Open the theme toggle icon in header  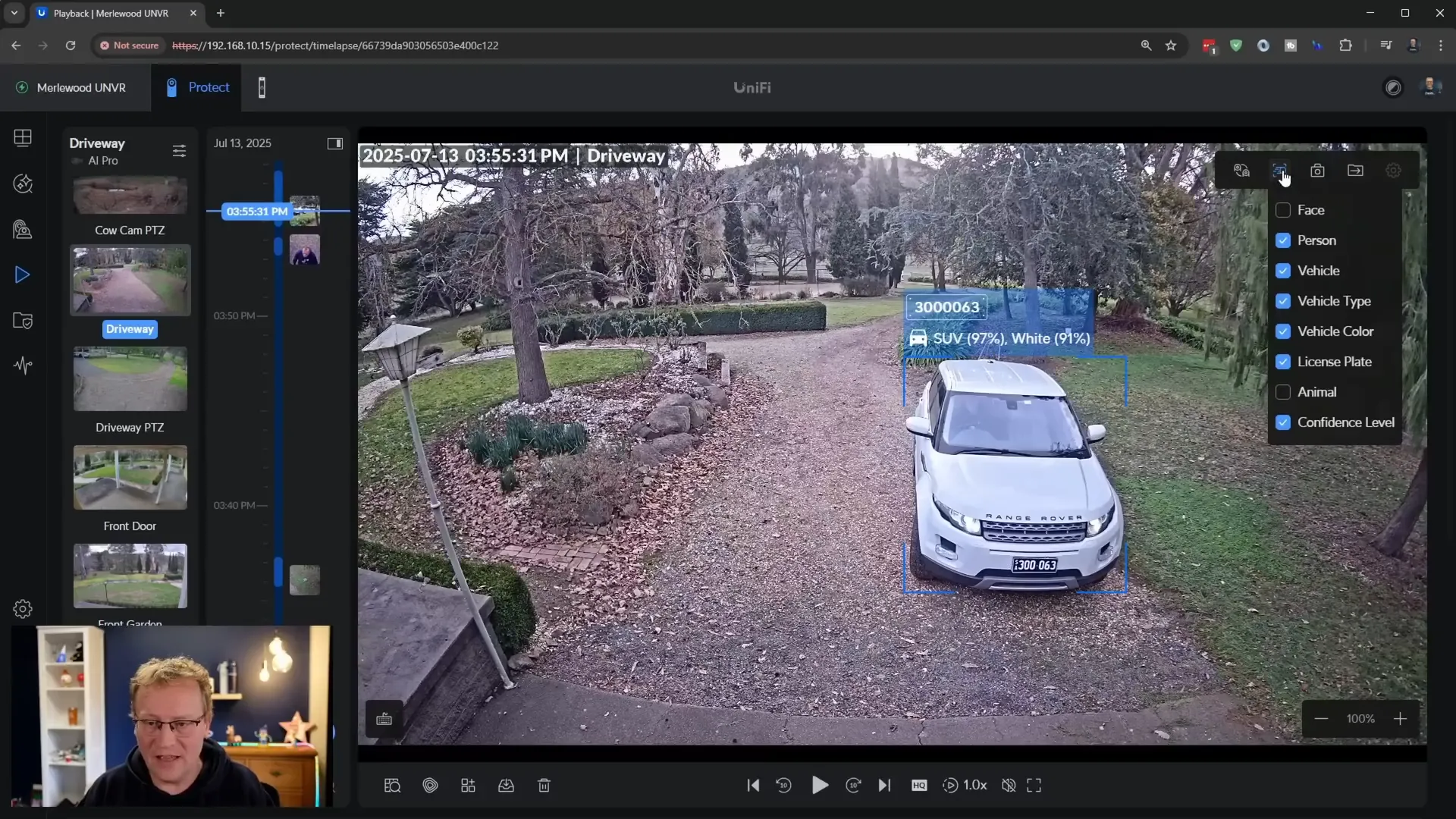[x=1393, y=87]
